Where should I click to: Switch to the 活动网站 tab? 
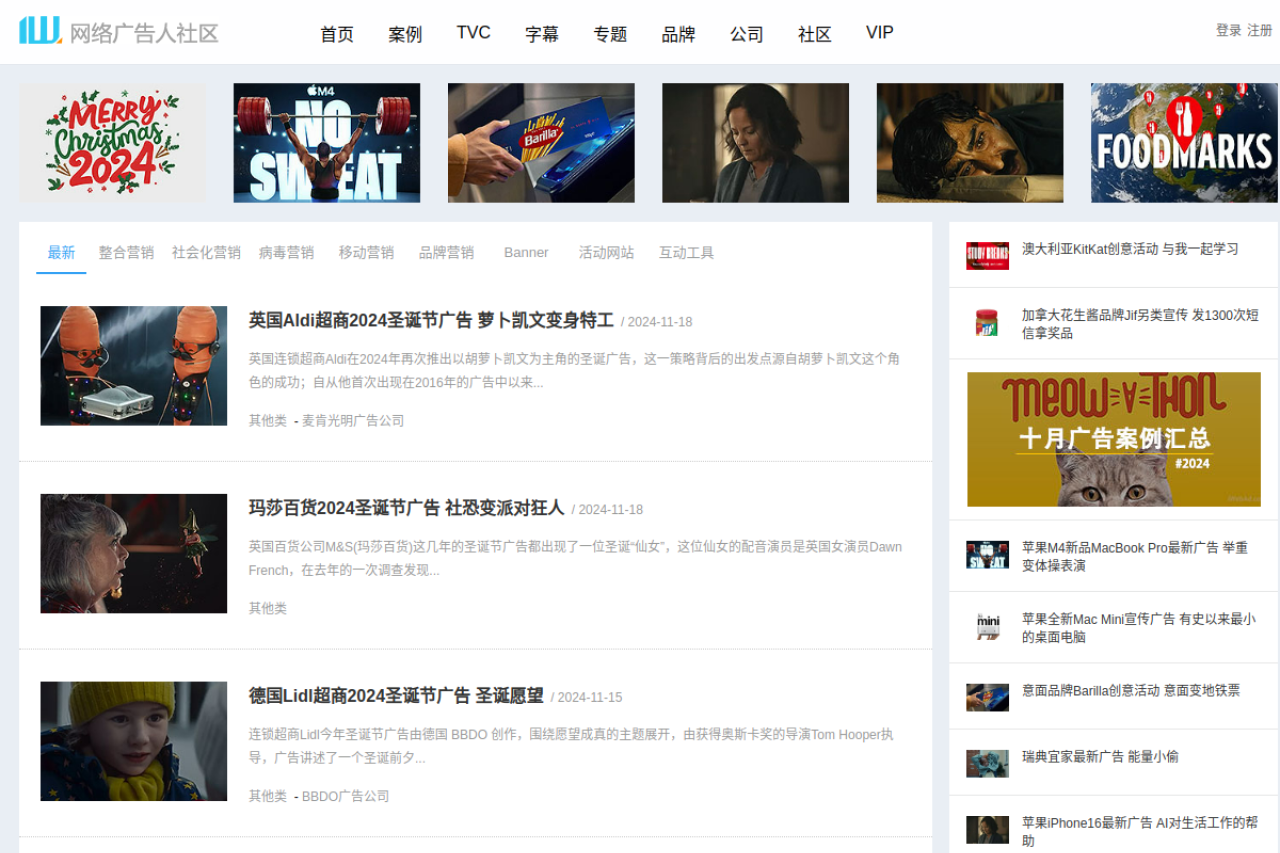606,253
